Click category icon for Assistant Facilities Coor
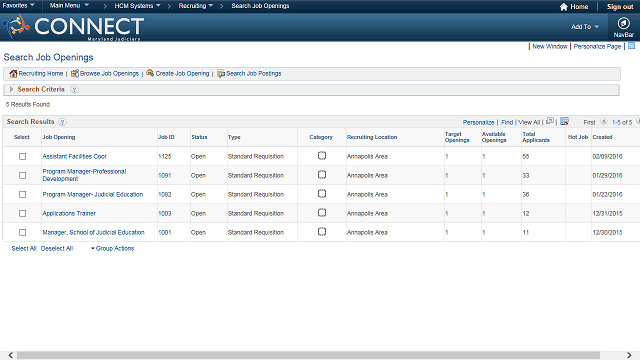 pyautogui.click(x=322, y=156)
